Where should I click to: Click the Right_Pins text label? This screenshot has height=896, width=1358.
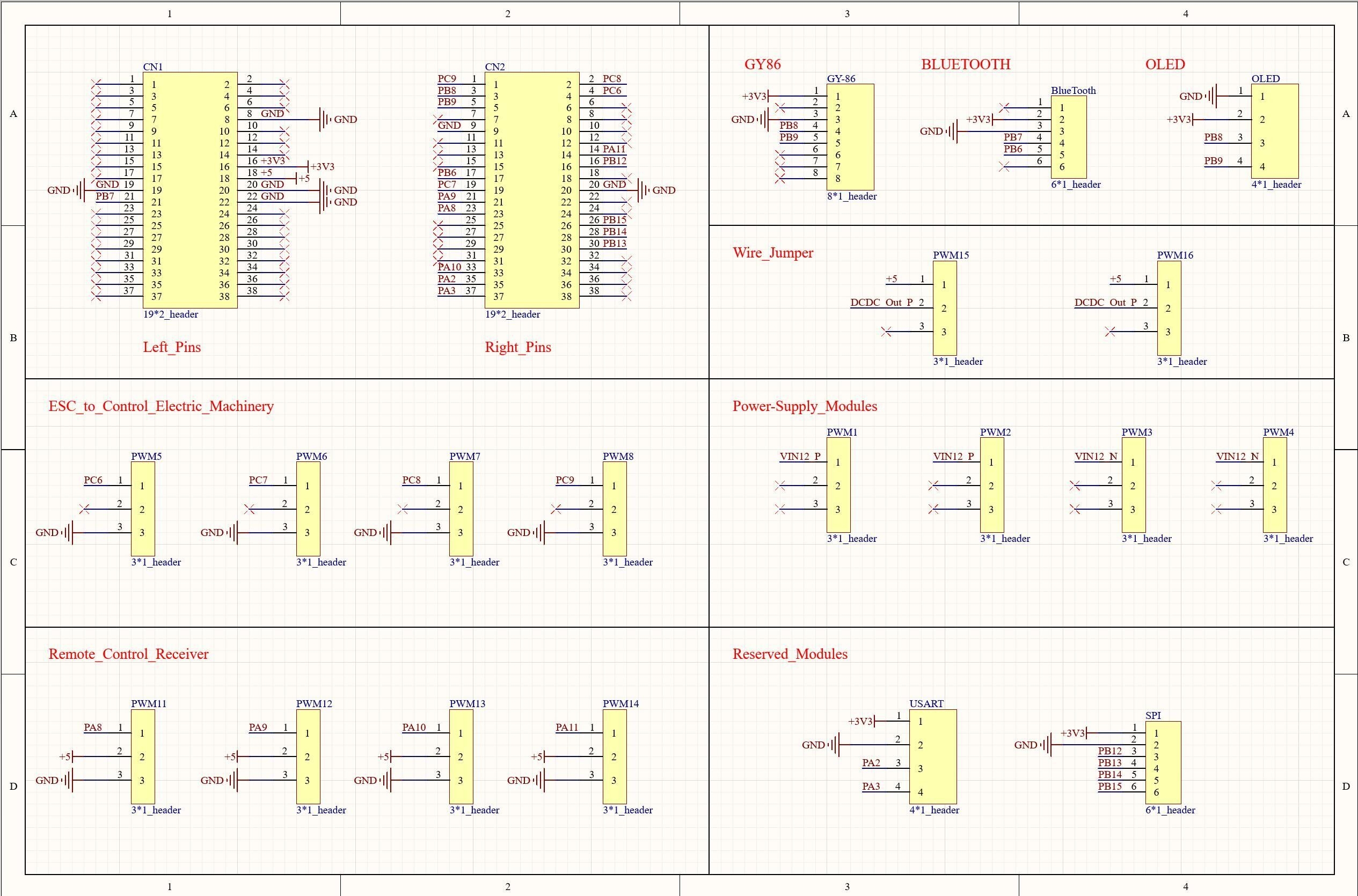pyautogui.click(x=518, y=348)
